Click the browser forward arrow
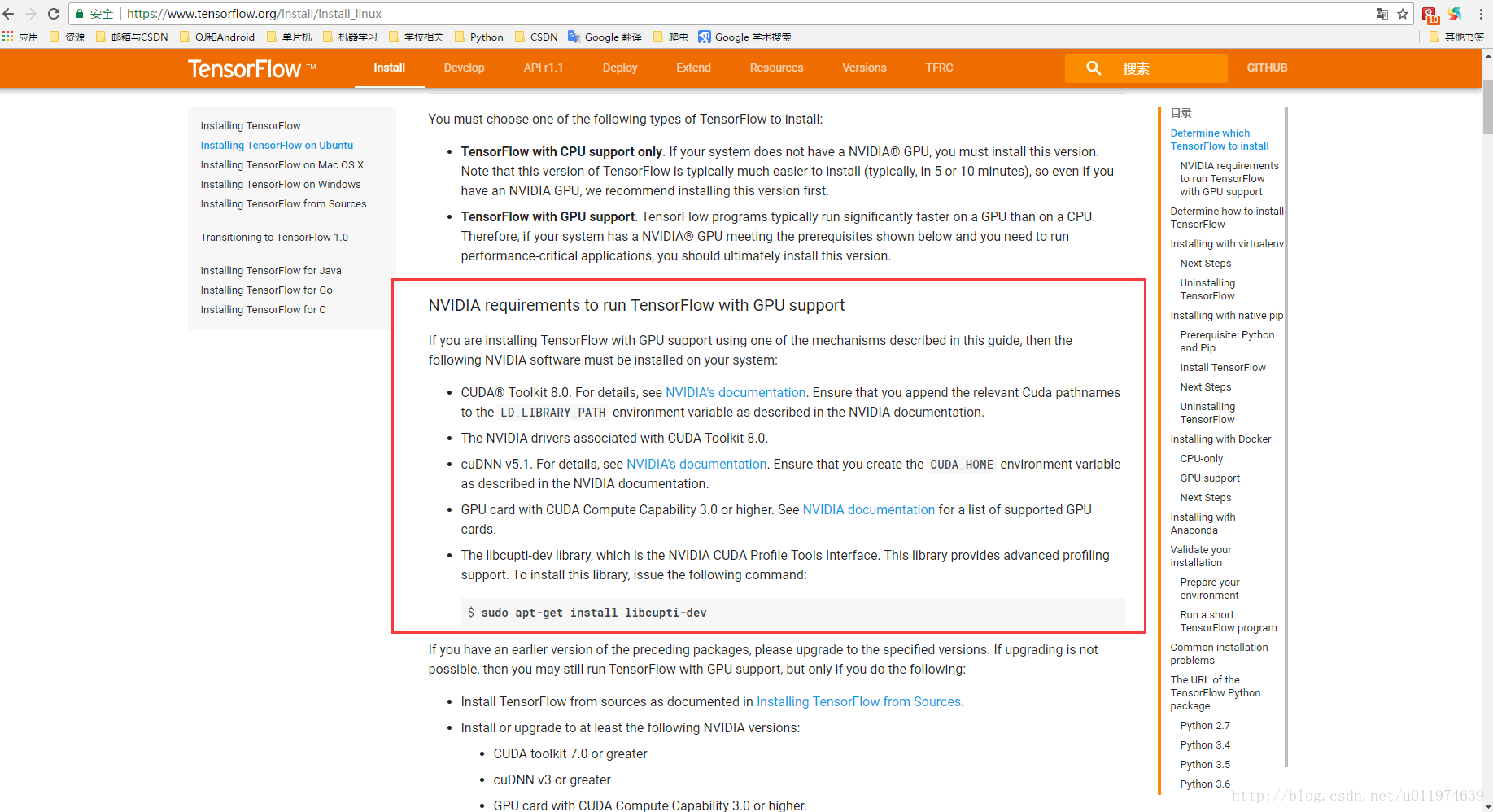 point(31,14)
